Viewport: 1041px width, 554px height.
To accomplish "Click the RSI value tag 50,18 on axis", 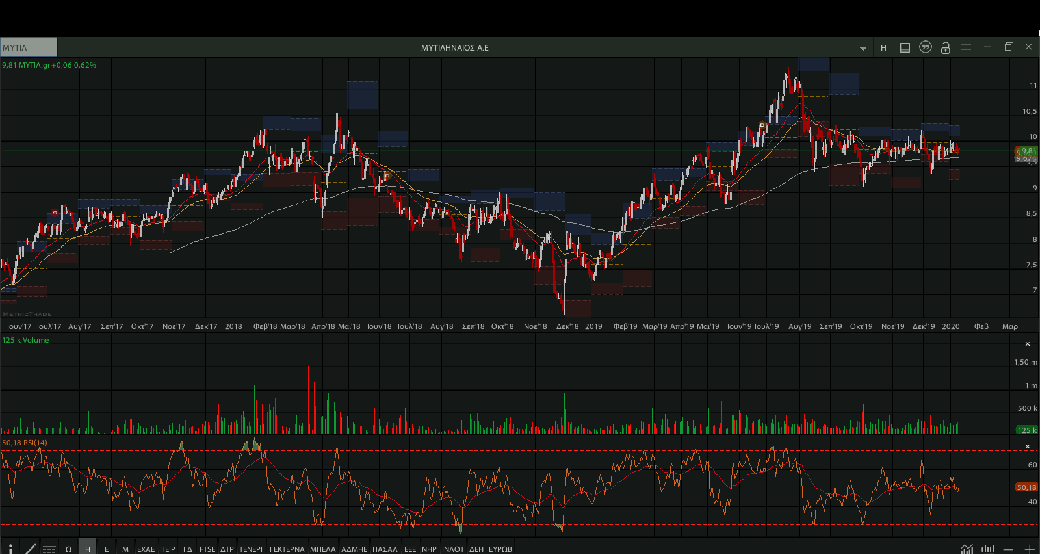I will 1025,487.
